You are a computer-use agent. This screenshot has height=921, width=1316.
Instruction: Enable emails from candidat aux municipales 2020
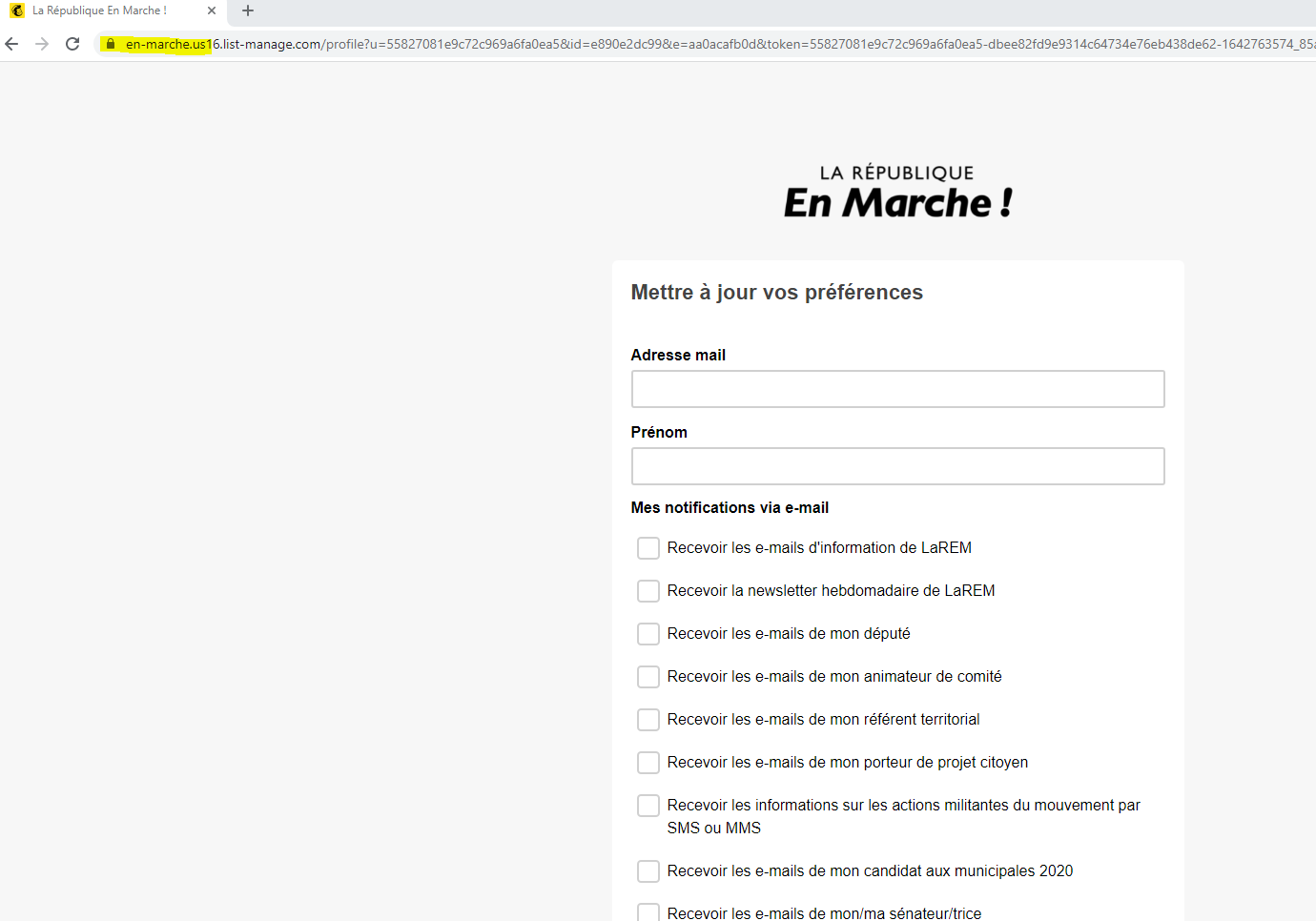coord(648,870)
